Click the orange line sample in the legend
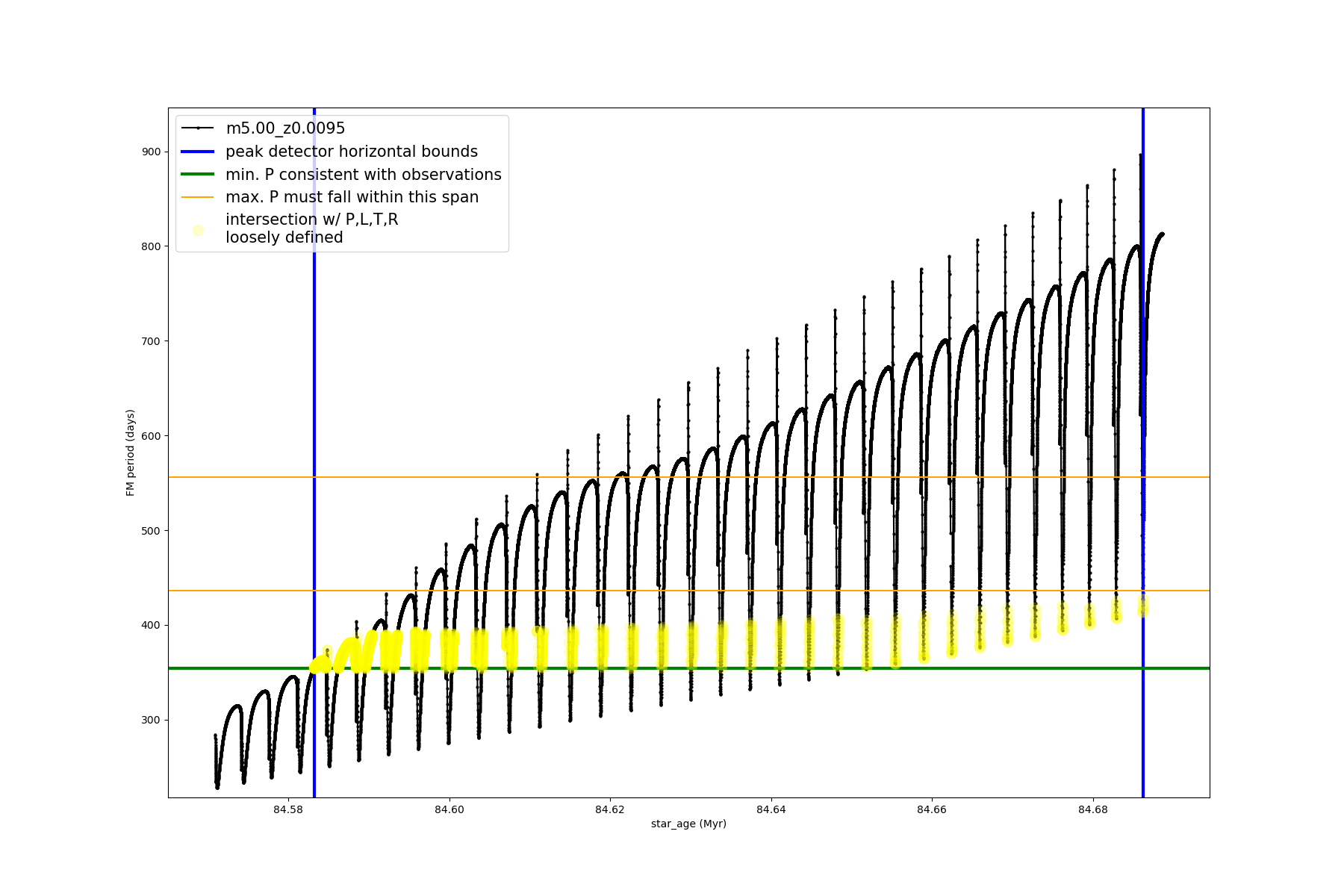Viewport: 1344px width, 896px height. [x=198, y=197]
